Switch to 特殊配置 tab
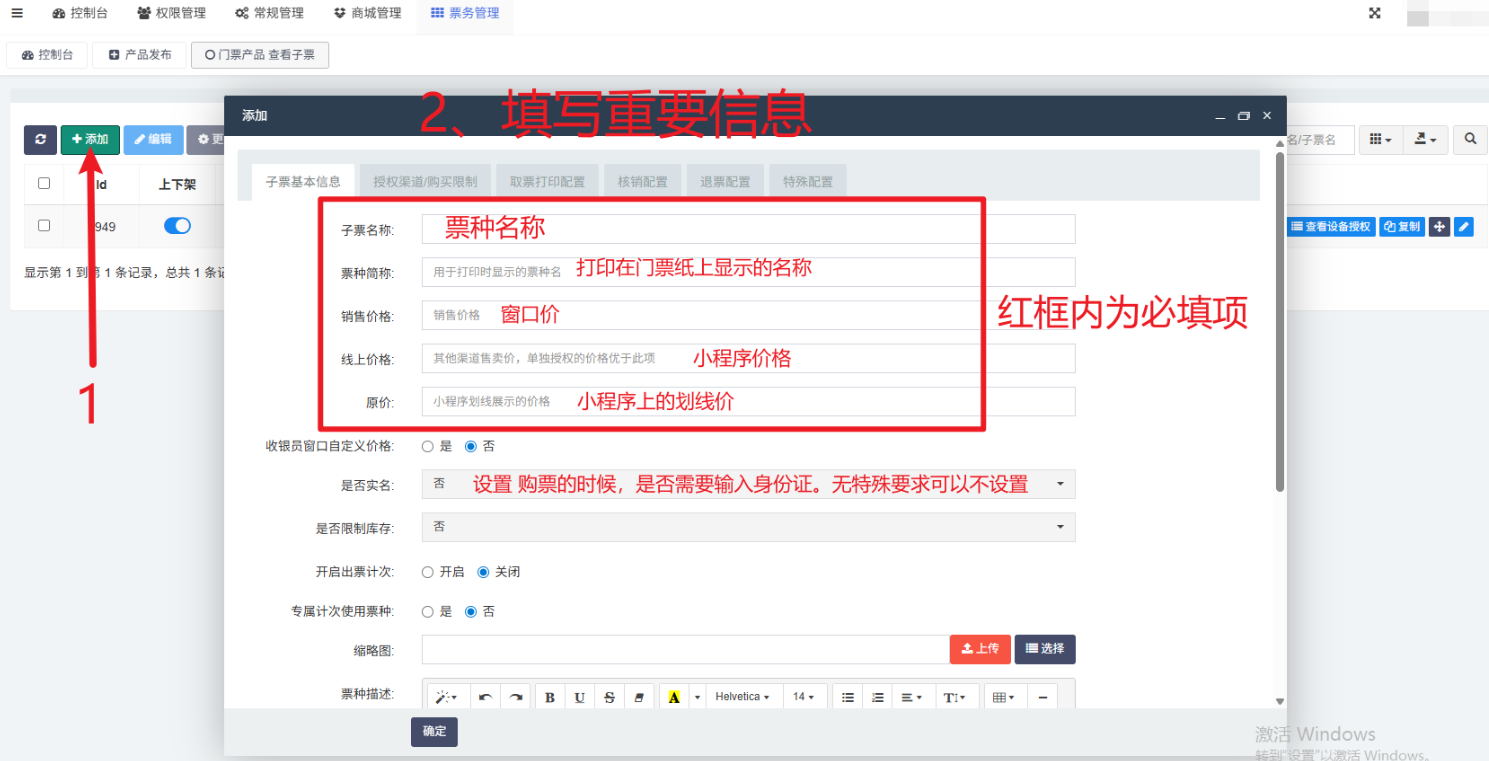This screenshot has height=761, width=1489. coord(808,182)
